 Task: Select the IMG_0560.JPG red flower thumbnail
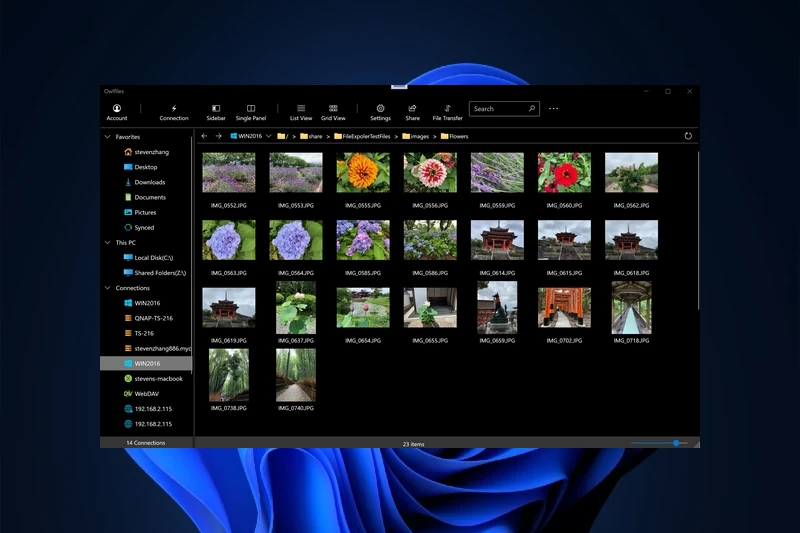(564, 173)
